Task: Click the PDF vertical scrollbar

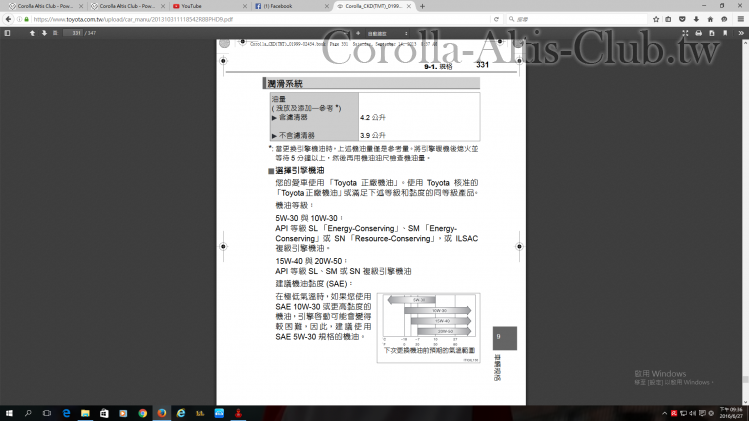Action: point(745,222)
